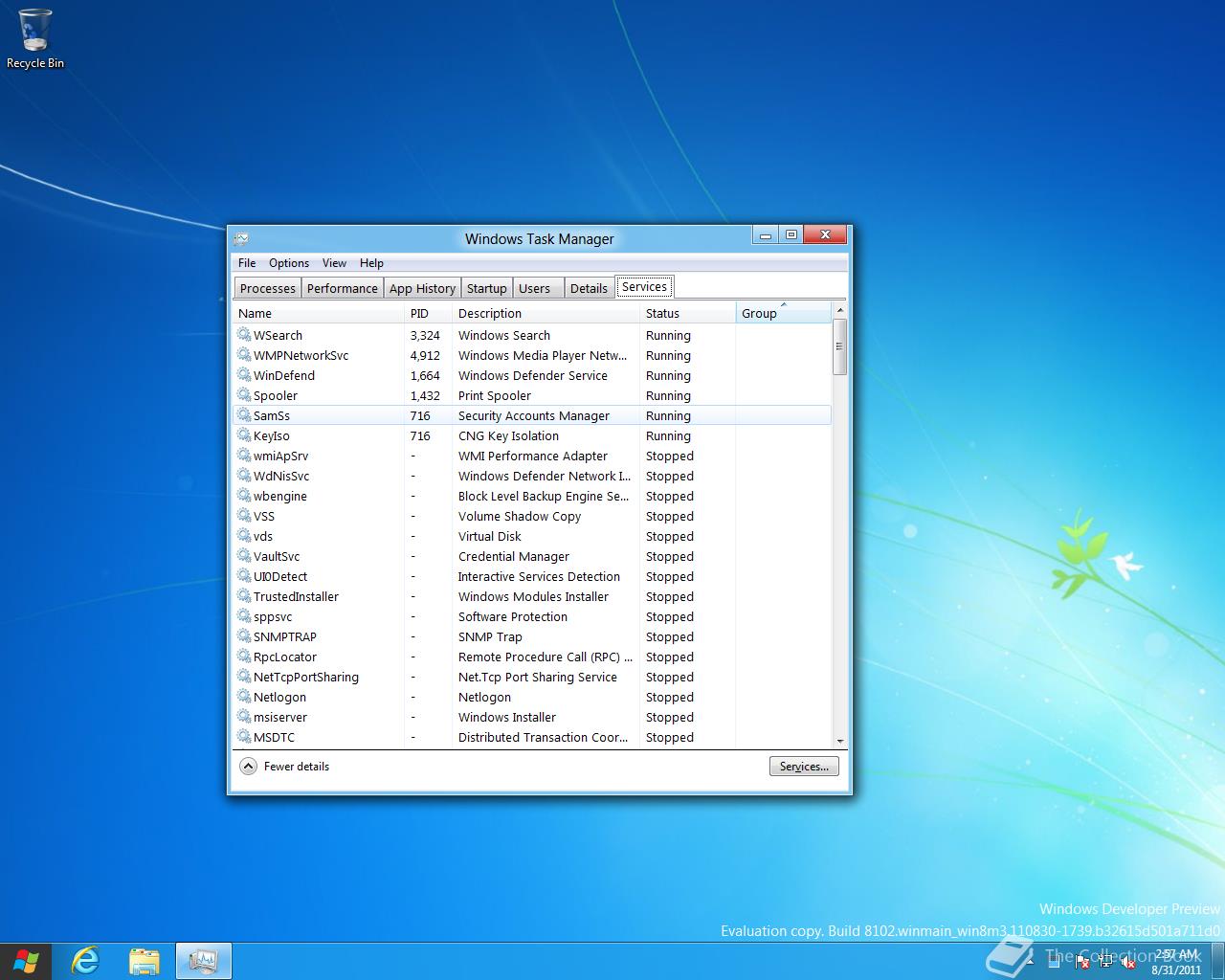Select the 'Credential Manager' description cell
Viewport: 1225px width, 980px height.
coord(514,556)
